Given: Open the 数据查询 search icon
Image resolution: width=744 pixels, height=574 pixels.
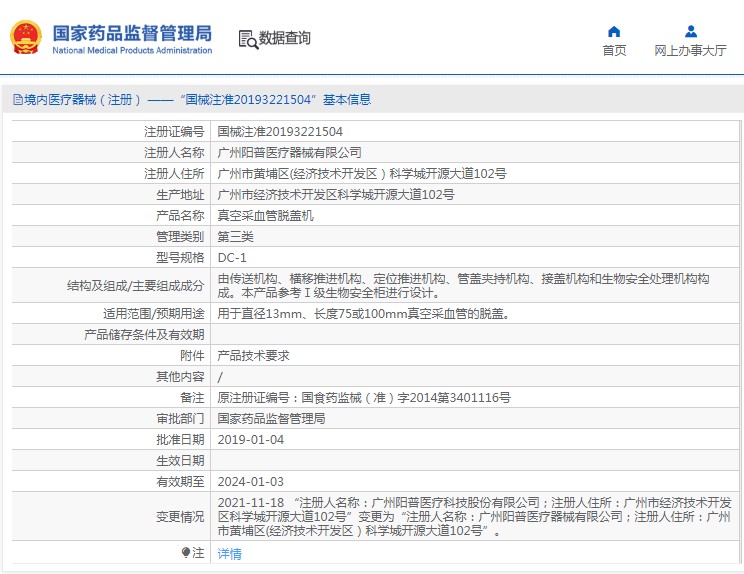Looking at the screenshot, I should coord(248,39).
